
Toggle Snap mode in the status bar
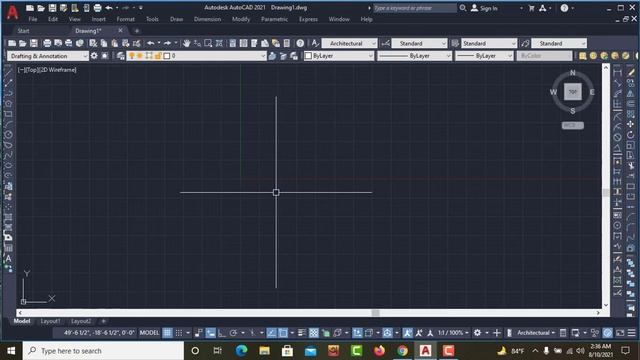pyautogui.click(x=179, y=333)
